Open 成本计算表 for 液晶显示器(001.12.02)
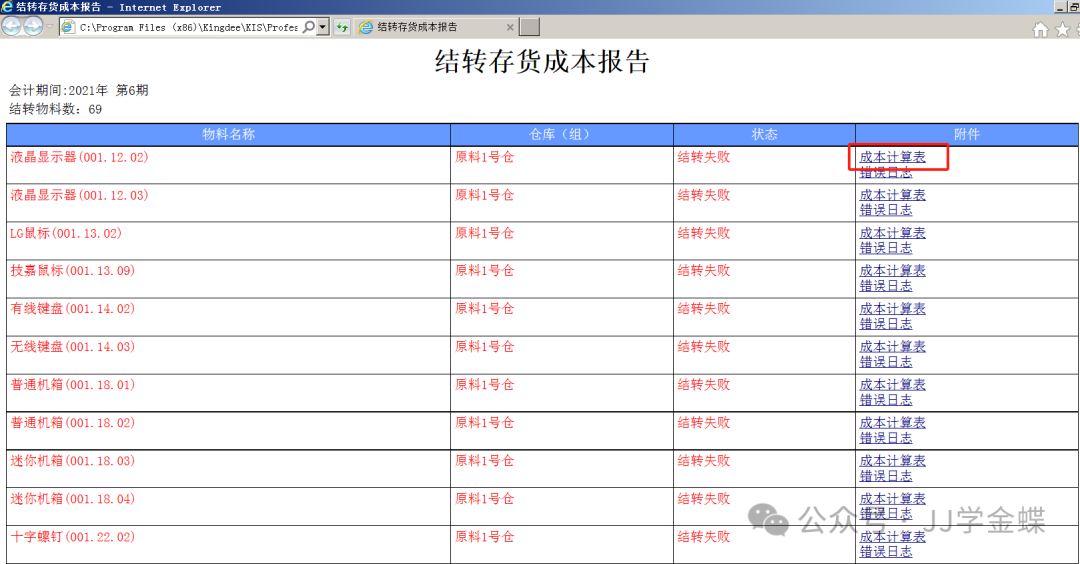Screen dimensions: 1080x564 point(892,157)
